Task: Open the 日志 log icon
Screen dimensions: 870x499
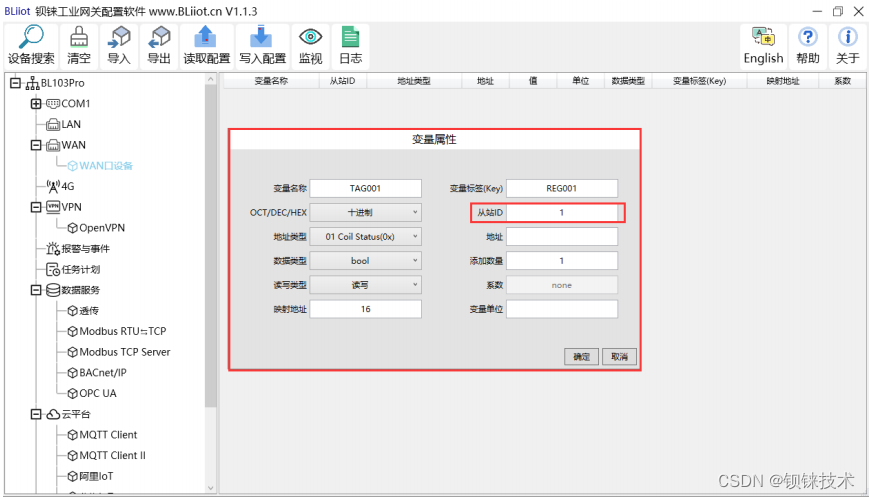Action: point(351,46)
